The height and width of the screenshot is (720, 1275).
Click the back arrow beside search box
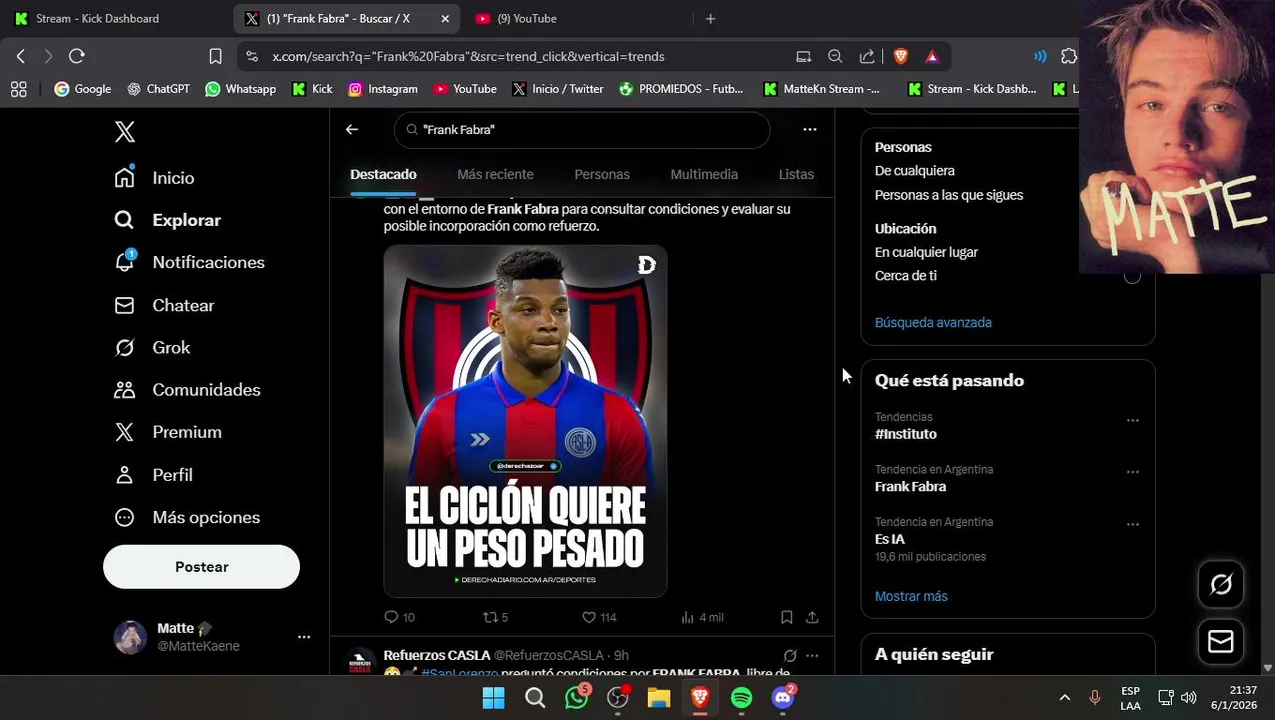(x=352, y=129)
